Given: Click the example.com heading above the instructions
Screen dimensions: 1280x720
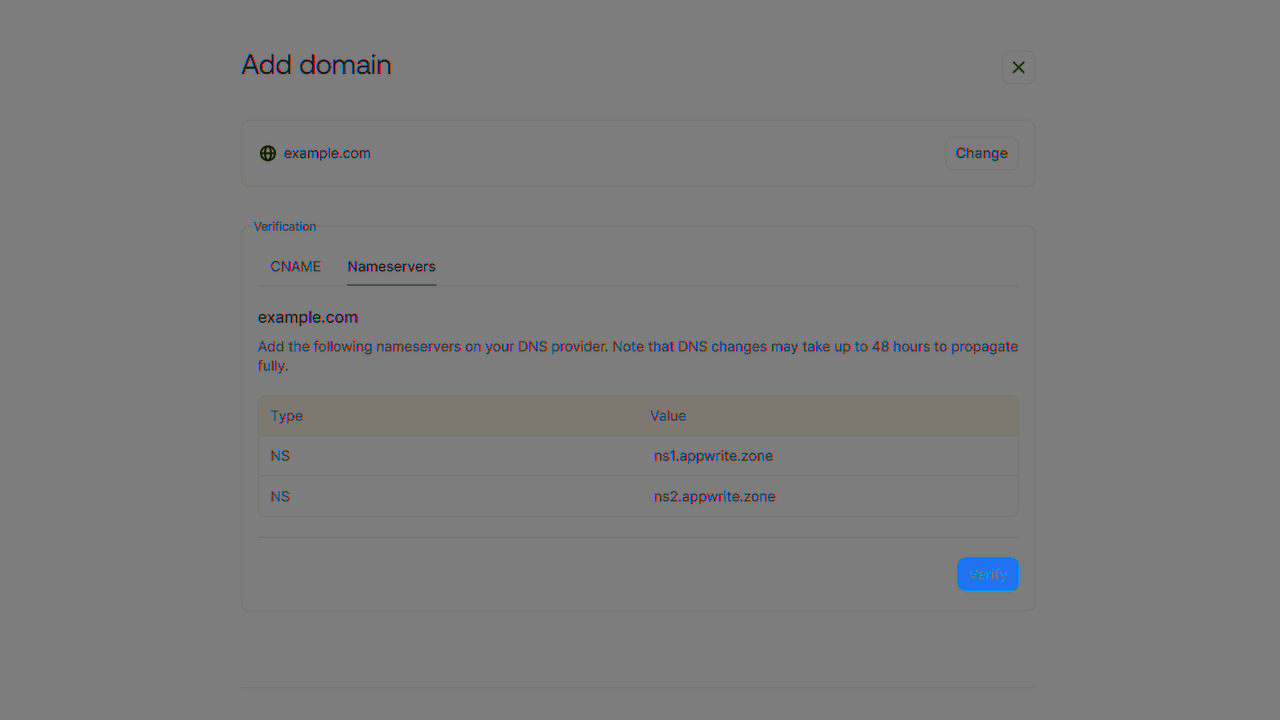Looking at the screenshot, I should [x=307, y=317].
